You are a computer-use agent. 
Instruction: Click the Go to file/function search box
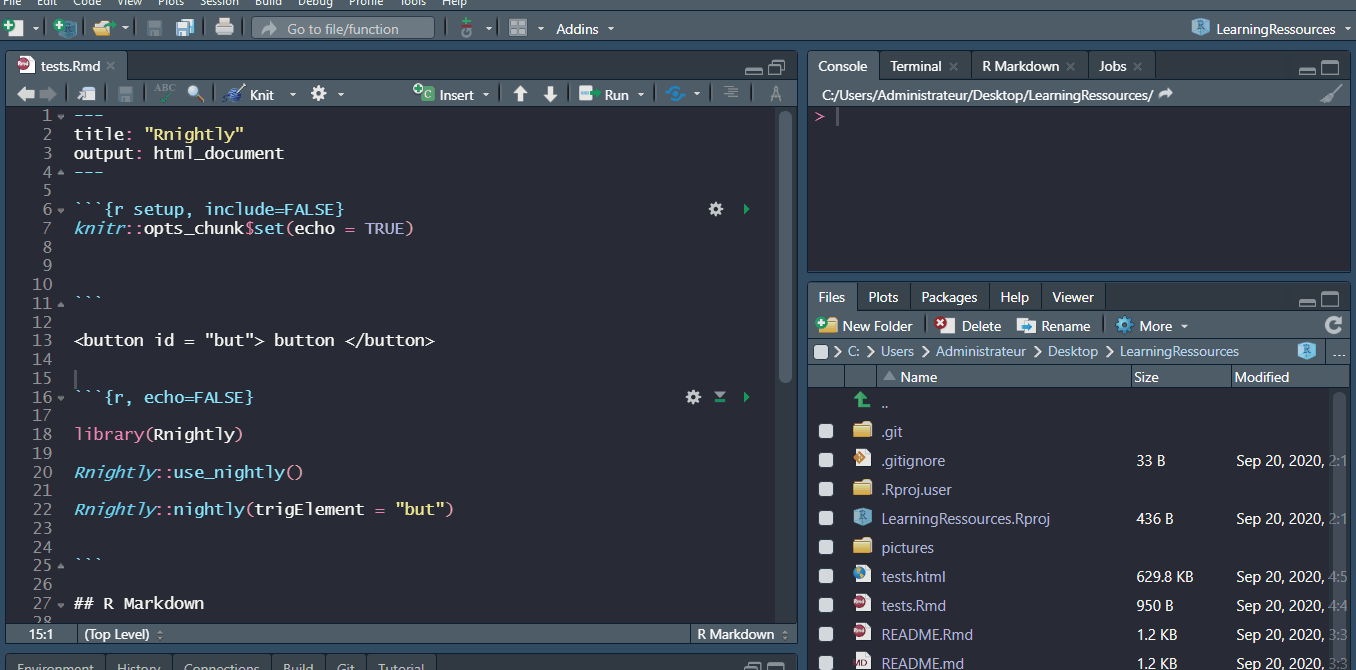click(343, 29)
